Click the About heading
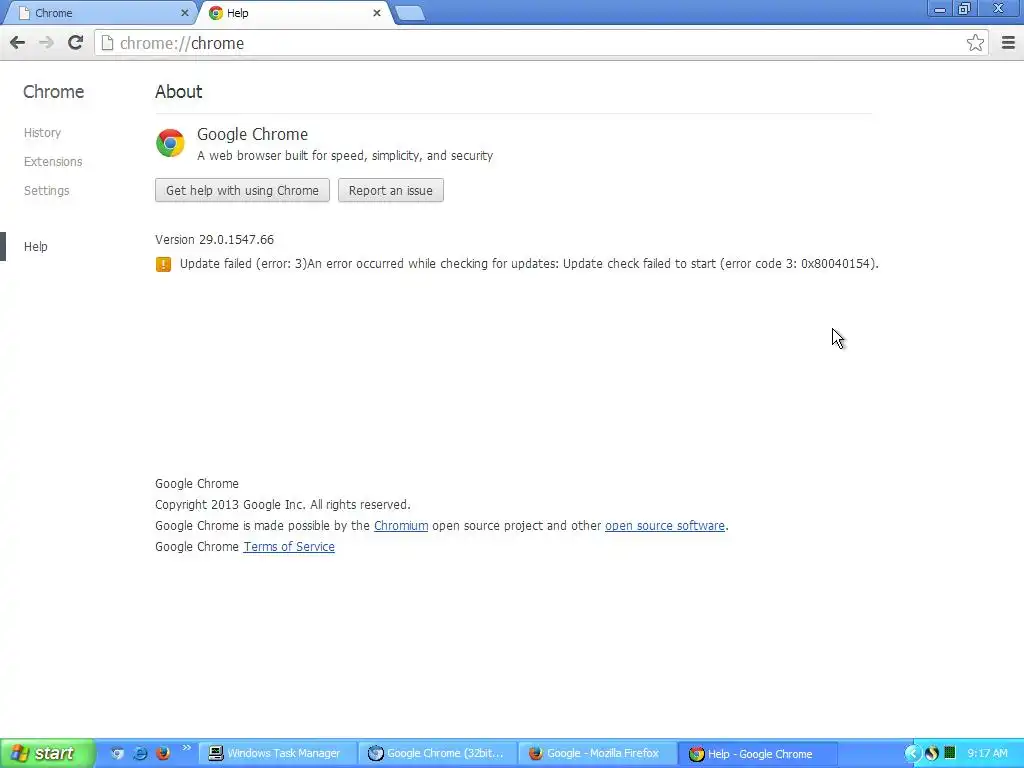 click(178, 91)
